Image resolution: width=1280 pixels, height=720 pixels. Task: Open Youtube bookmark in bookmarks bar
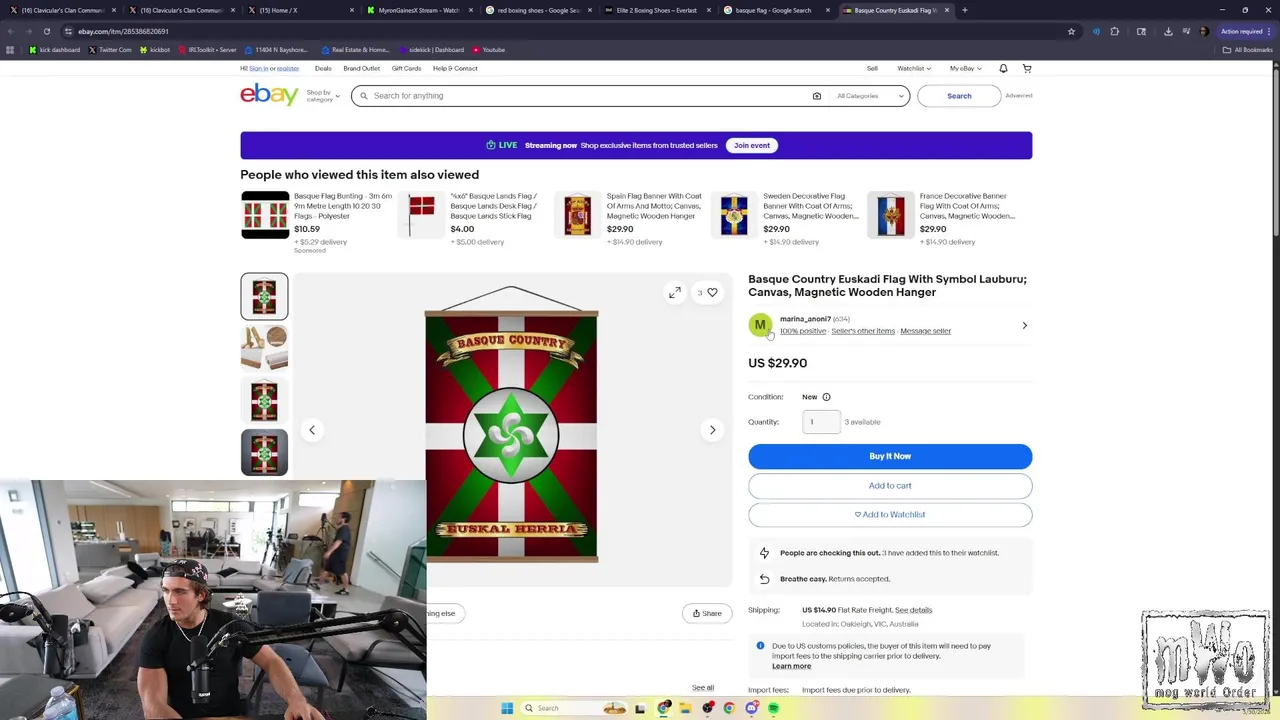[488, 49]
